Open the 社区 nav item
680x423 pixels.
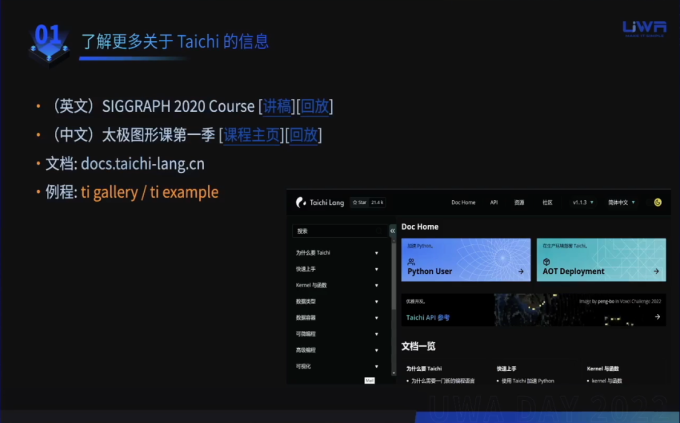point(547,203)
